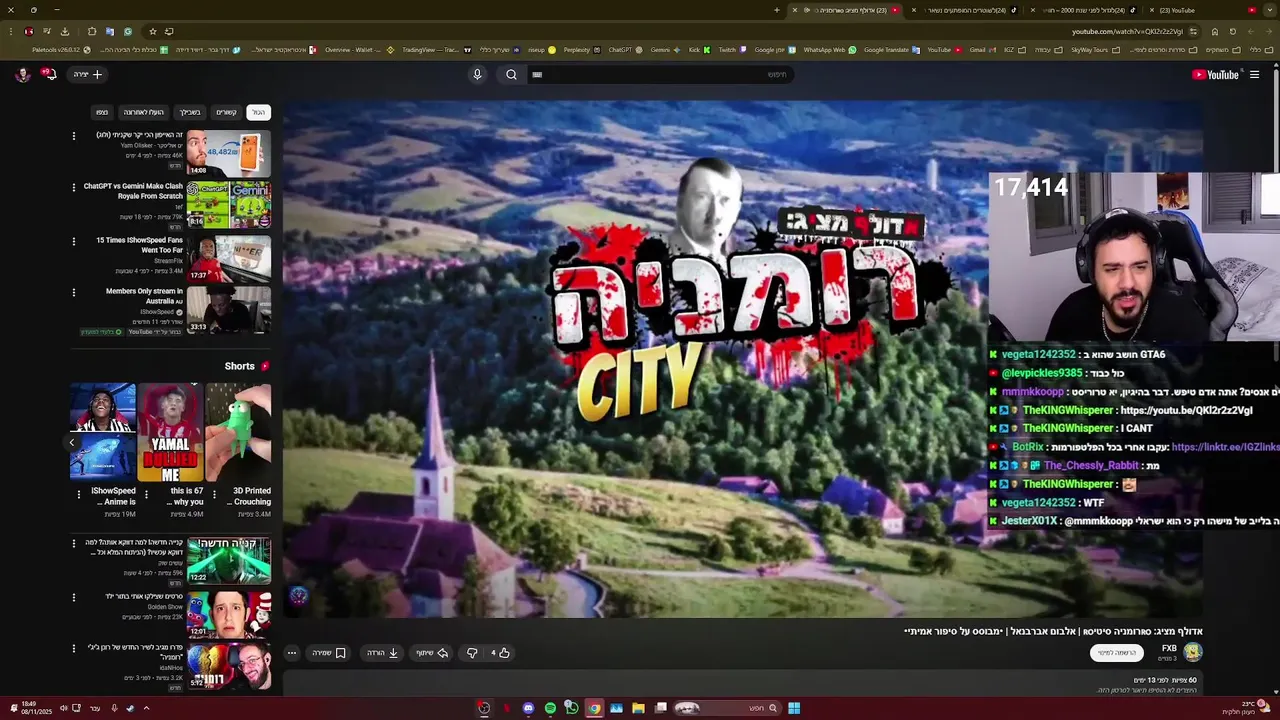
Task: Click the browser downloads icon
Action: coord(64,31)
